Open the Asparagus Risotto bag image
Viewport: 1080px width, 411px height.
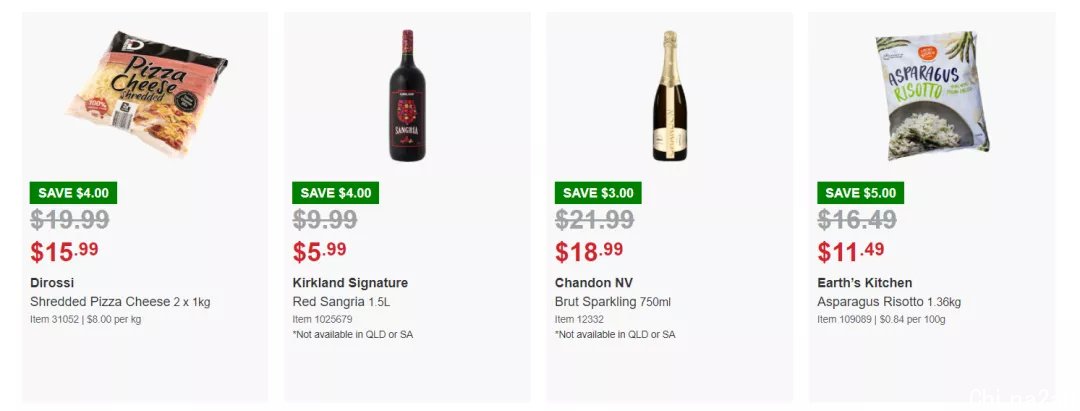point(932,96)
